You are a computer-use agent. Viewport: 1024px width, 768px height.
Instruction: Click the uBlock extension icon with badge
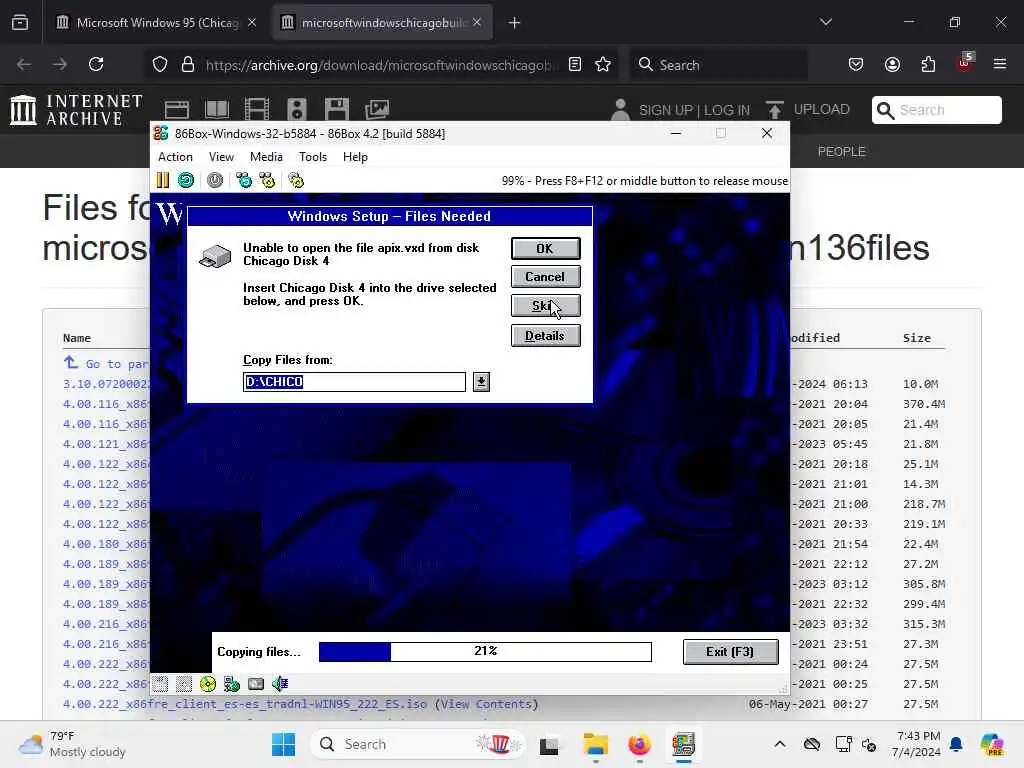point(965,63)
